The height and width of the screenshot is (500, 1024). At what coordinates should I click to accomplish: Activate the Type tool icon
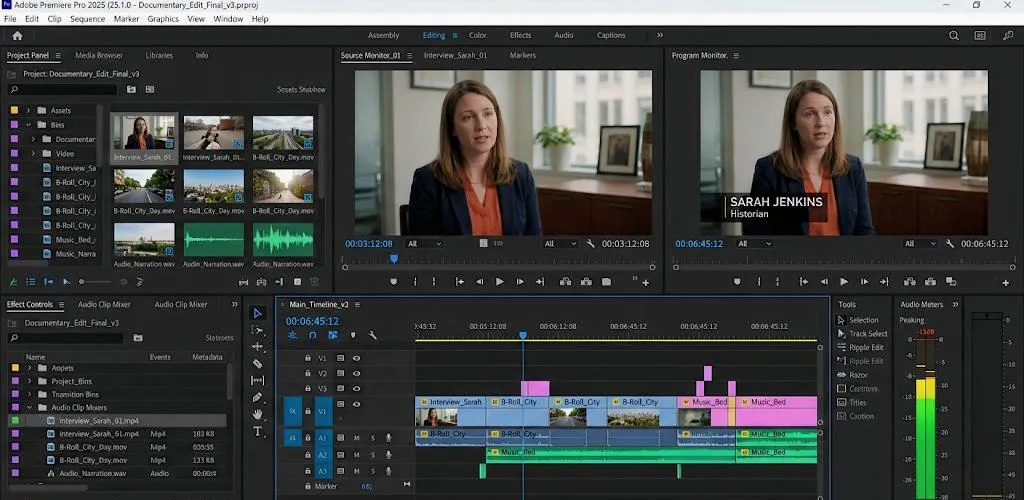click(x=257, y=431)
